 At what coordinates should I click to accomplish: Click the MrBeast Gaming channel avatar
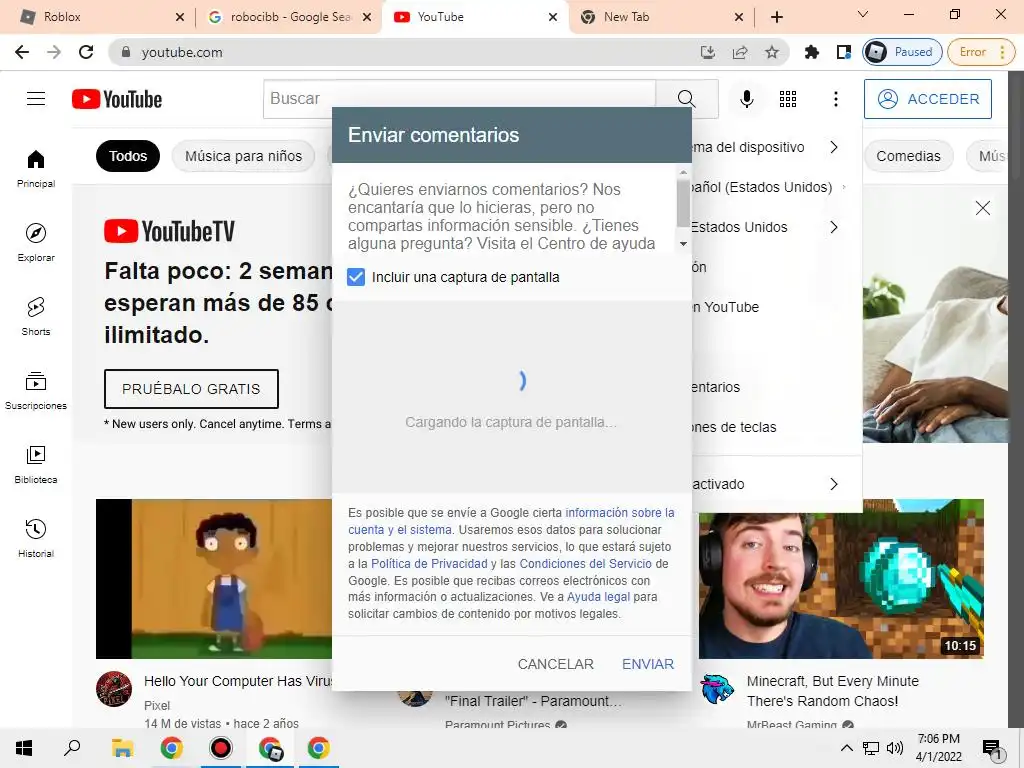point(717,690)
